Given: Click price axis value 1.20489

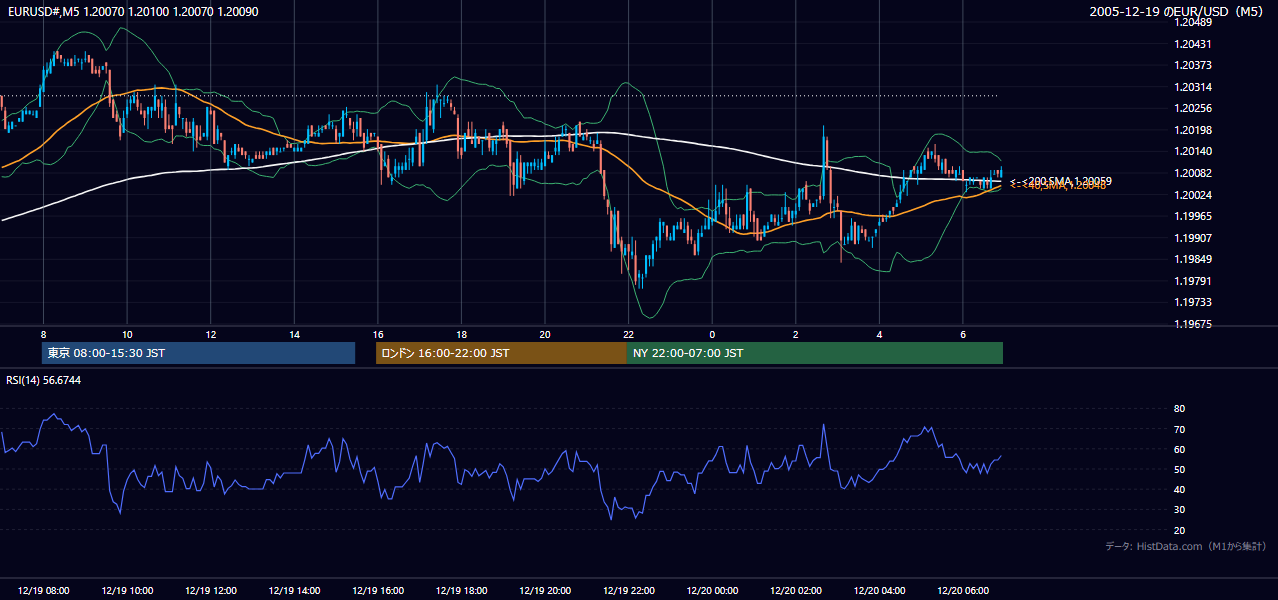Looking at the screenshot, I should click(1192, 22).
